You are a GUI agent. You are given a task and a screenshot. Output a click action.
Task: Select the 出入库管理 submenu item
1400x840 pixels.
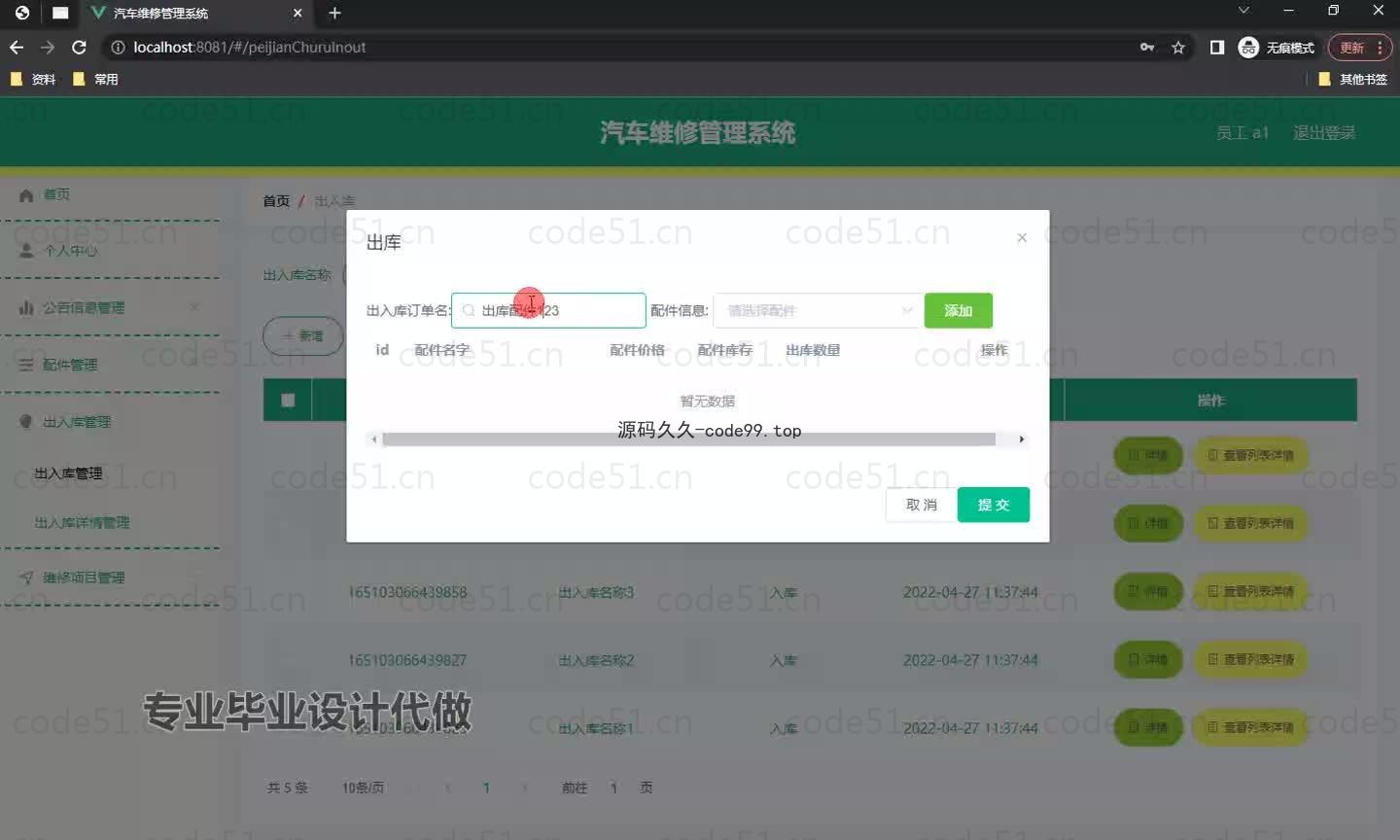tap(68, 473)
